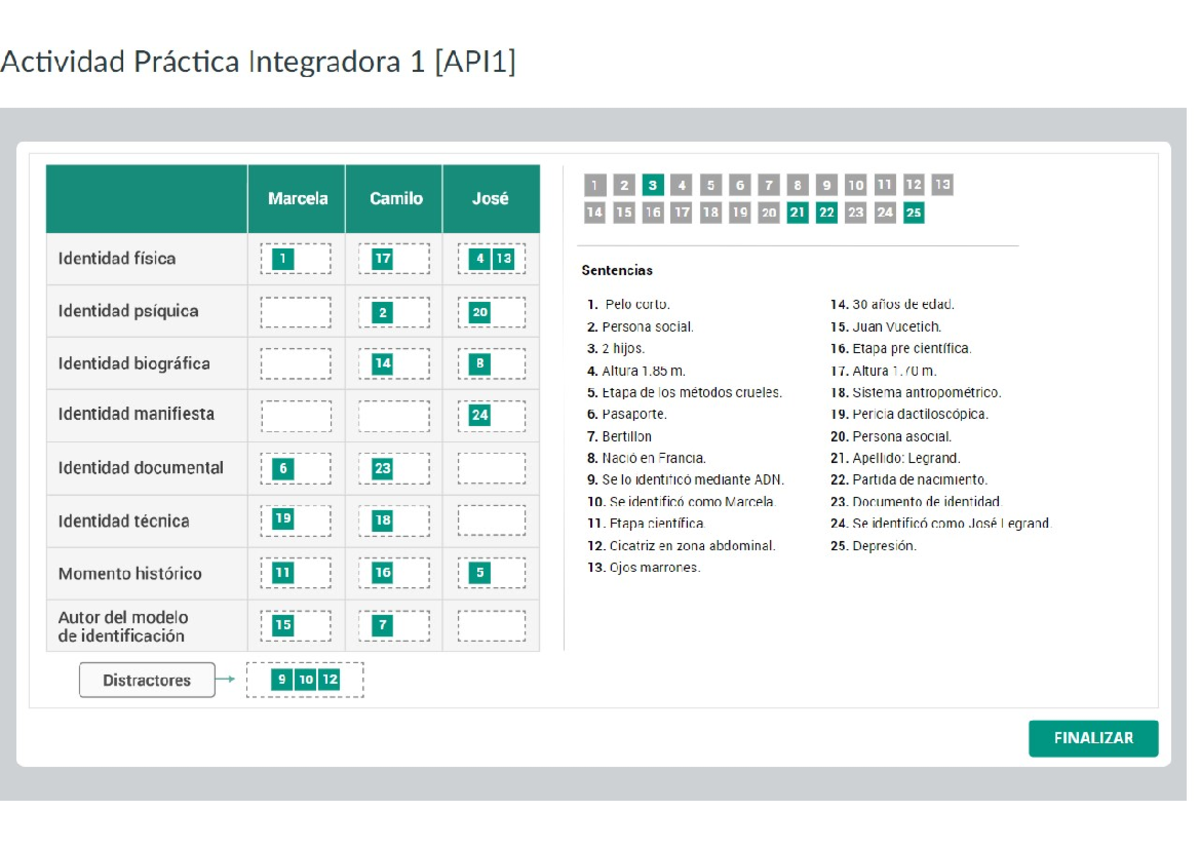Select tile 12 in the Distractores box
The width and height of the screenshot is (1200, 849).
[330, 680]
